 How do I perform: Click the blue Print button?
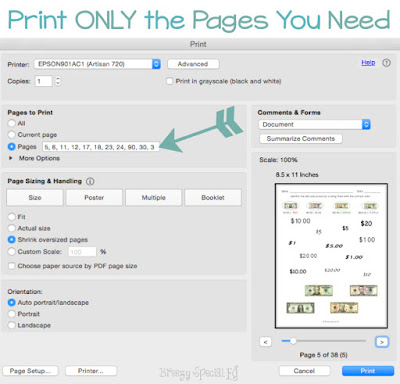pos(368,371)
